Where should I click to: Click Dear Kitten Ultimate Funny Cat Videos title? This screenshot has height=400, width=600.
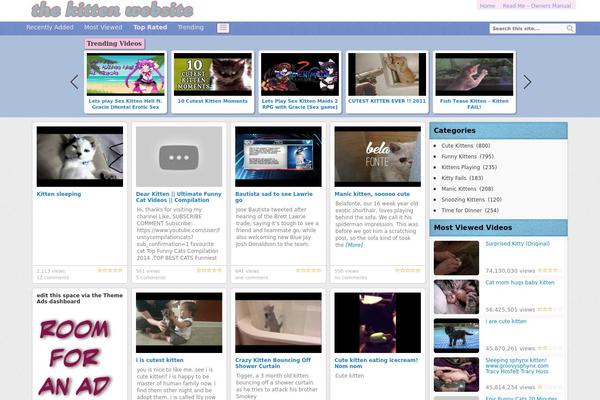coord(178,197)
